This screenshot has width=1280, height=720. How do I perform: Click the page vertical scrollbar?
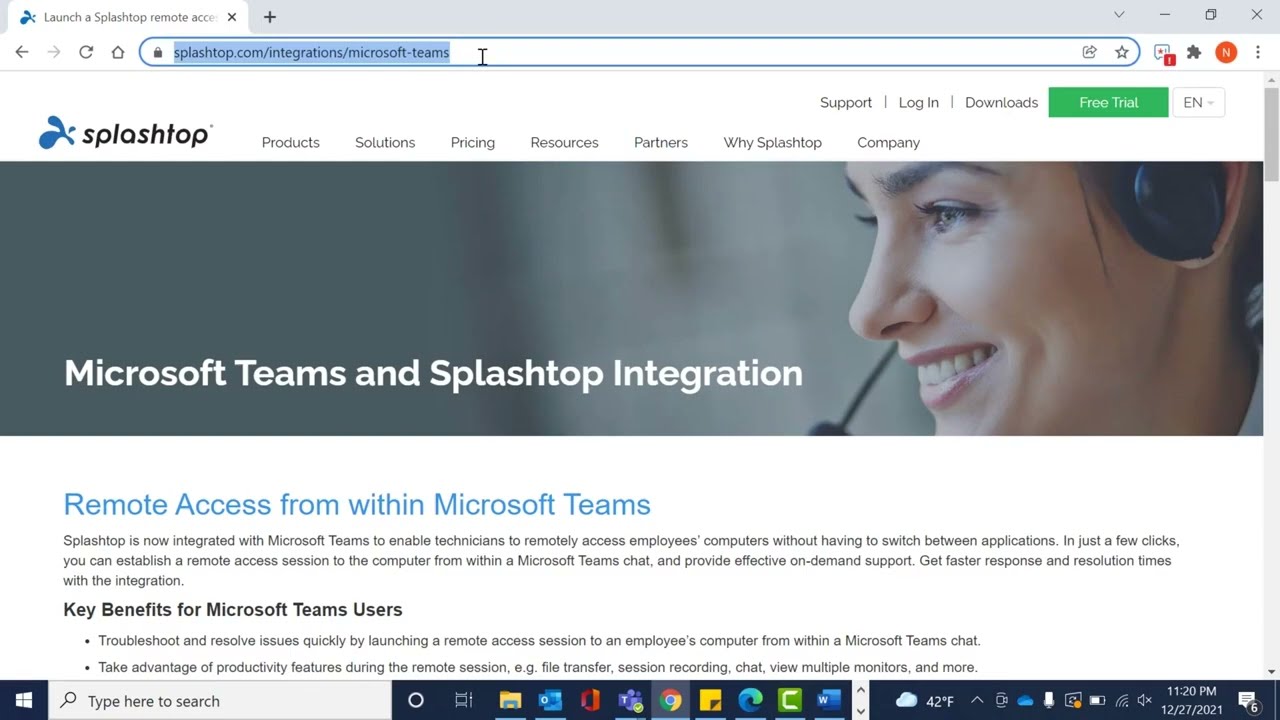(x=1272, y=135)
